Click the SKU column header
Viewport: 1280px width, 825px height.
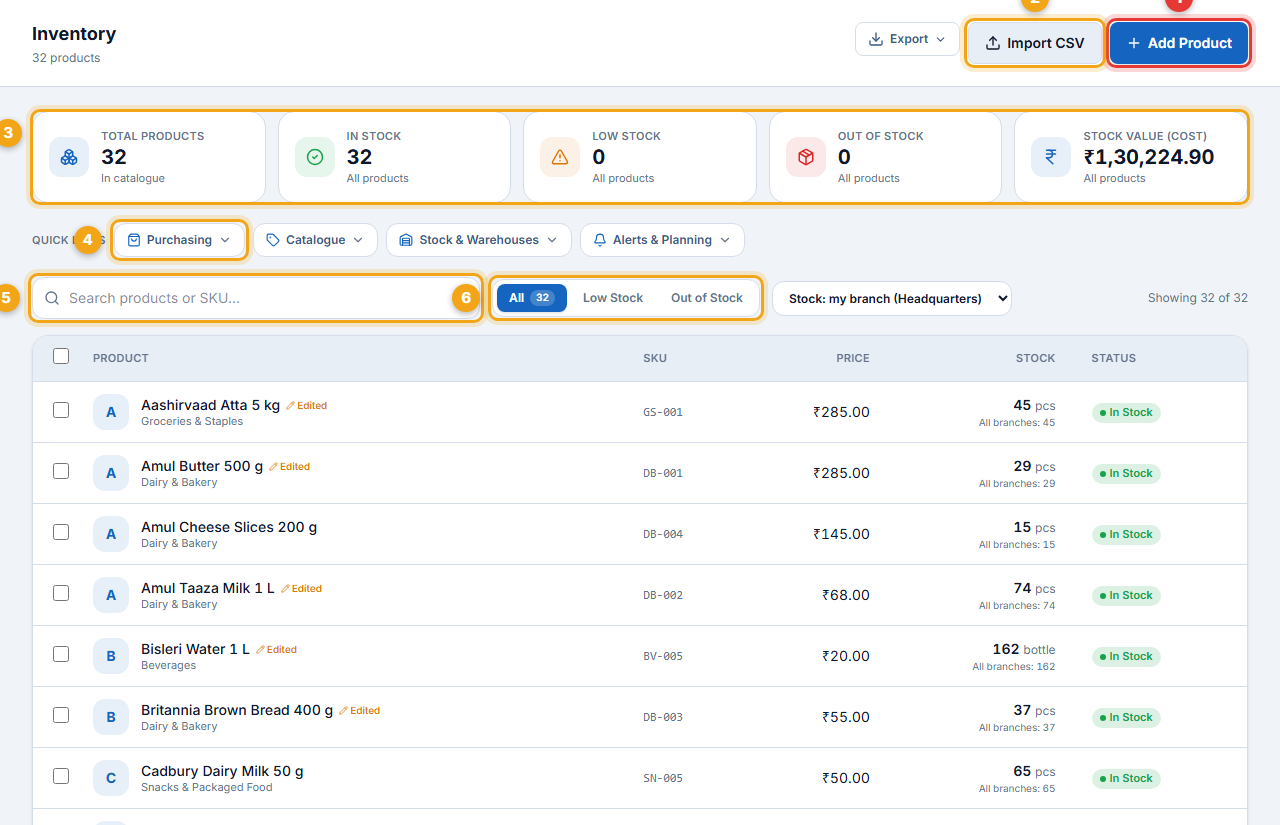(x=655, y=358)
